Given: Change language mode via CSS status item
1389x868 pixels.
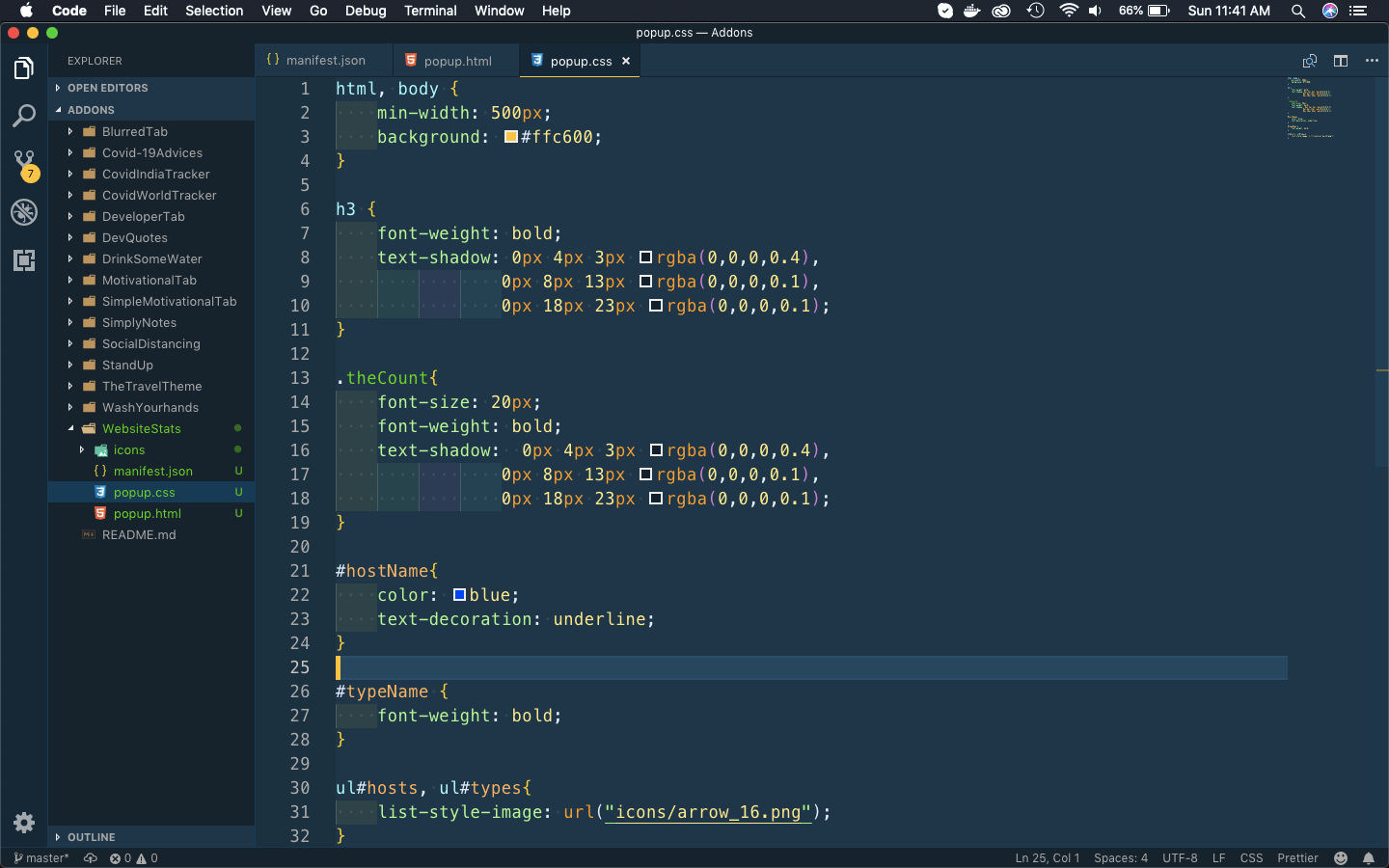Looking at the screenshot, I should click(x=1251, y=858).
